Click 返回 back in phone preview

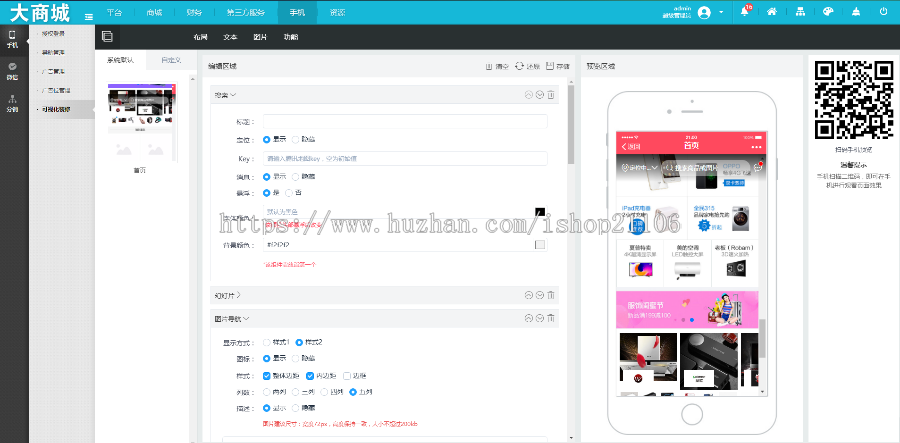click(x=630, y=146)
